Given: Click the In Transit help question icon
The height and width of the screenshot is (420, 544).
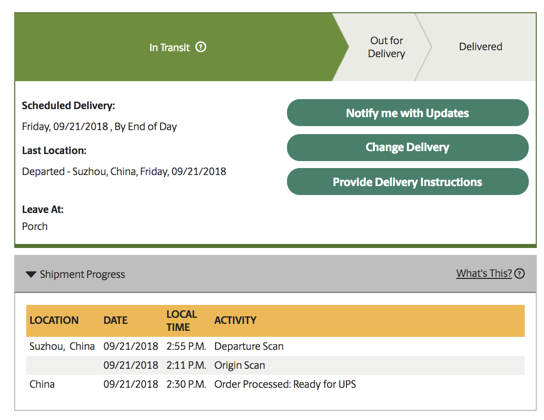Looking at the screenshot, I should click(x=201, y=47).
